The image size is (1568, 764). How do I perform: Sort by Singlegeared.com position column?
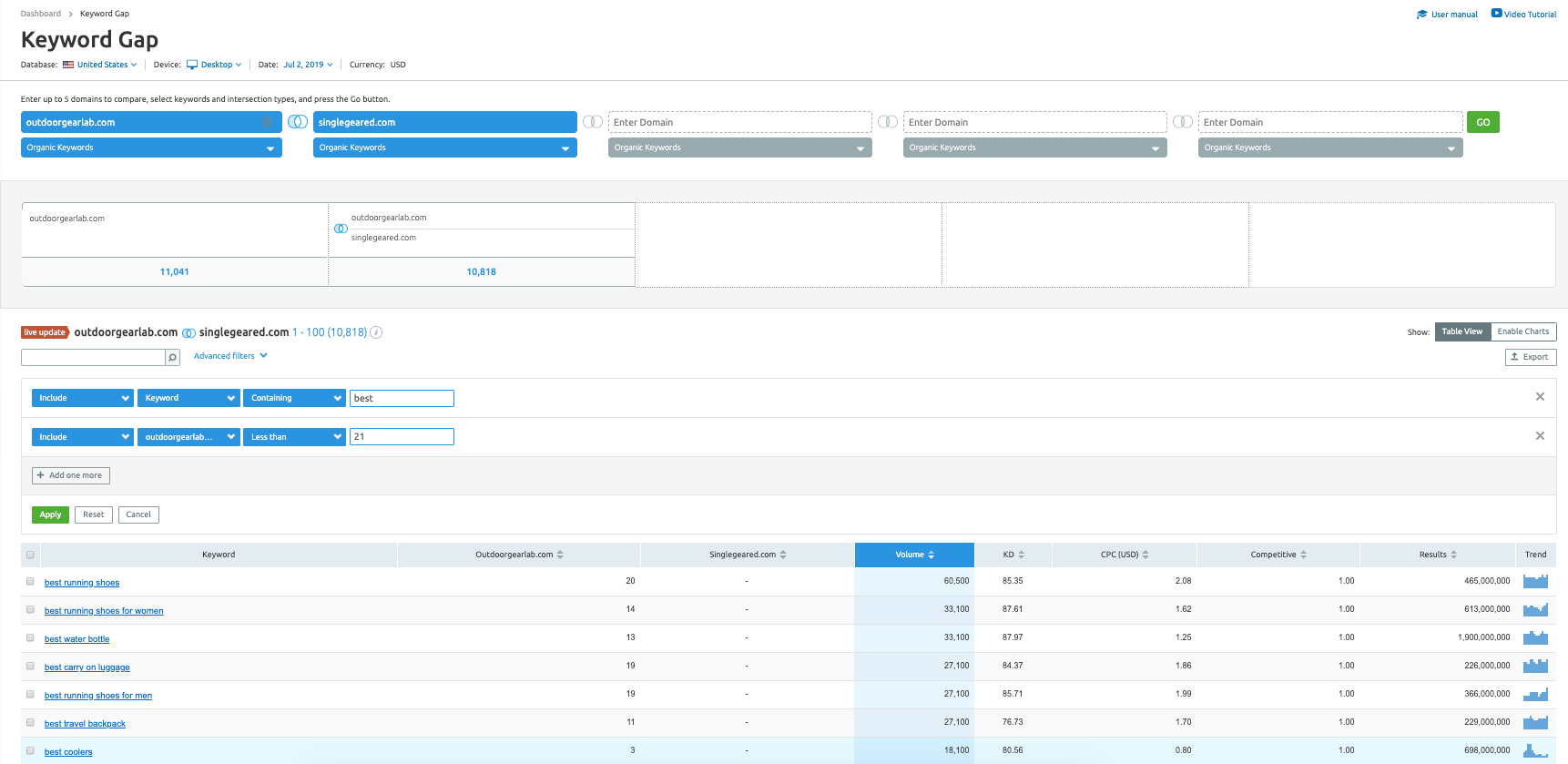[x=783, y=555]
